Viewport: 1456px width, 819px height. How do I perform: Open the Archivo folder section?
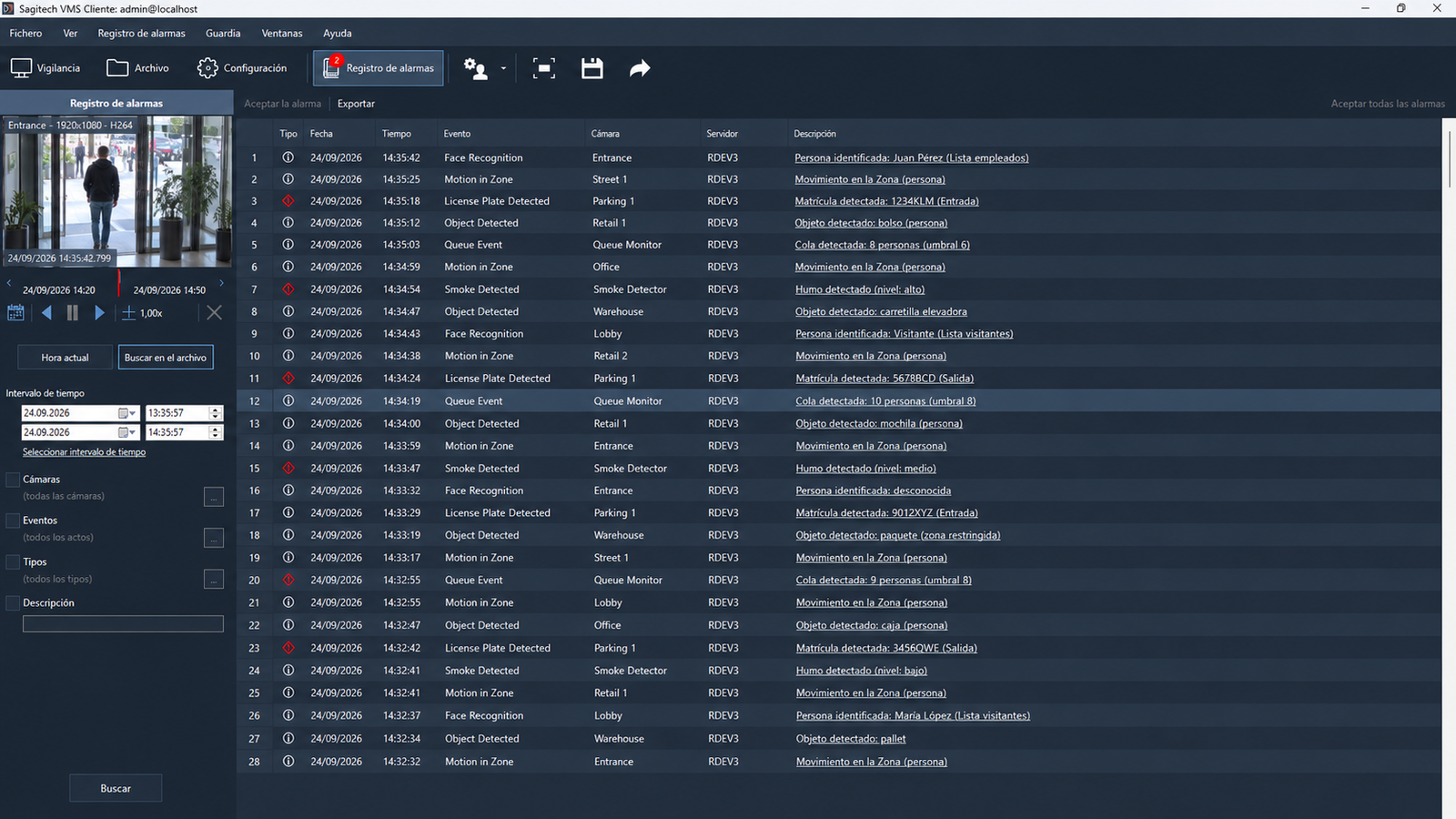(x=137, y=68)
